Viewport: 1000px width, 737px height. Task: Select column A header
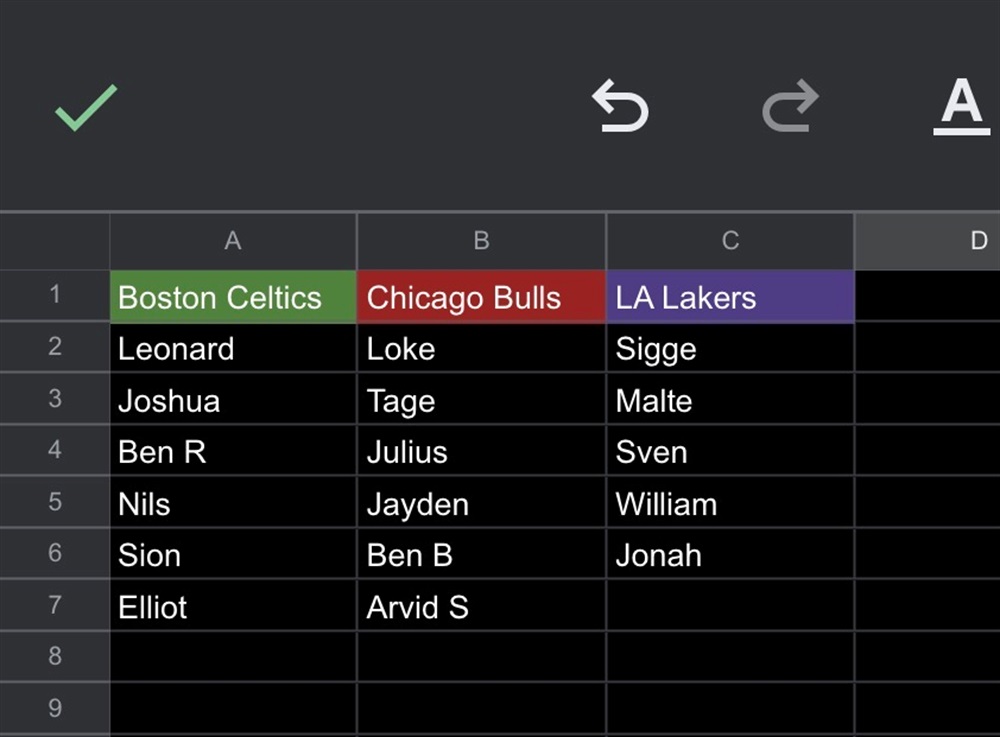233,241
